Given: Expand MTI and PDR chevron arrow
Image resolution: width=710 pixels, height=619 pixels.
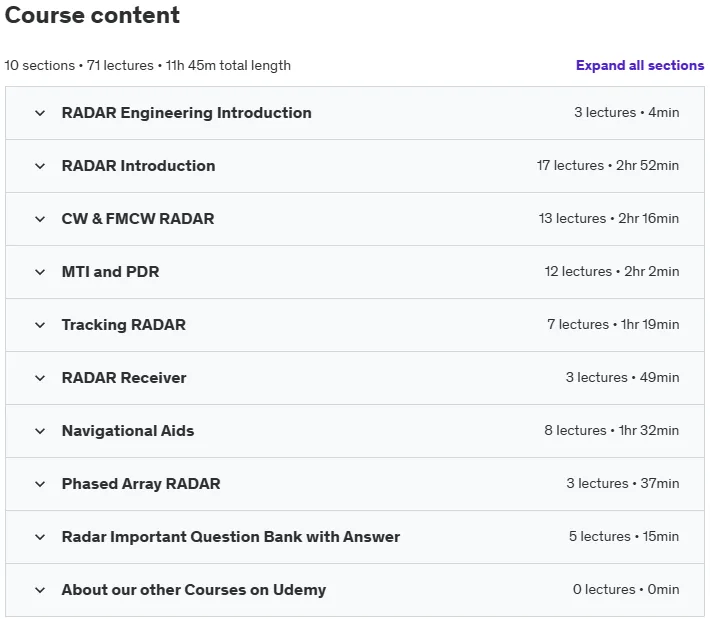Looking at the screenshot, I should click(40, 272).
